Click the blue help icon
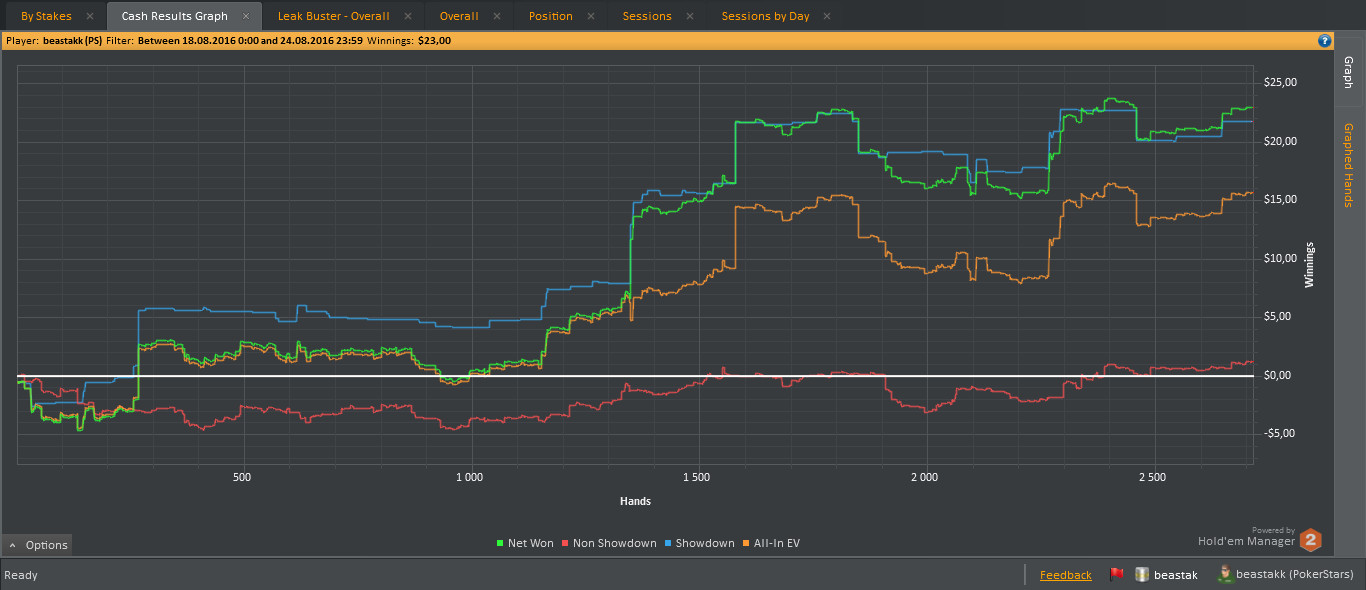1366x590 pixels. [1325, 41]
